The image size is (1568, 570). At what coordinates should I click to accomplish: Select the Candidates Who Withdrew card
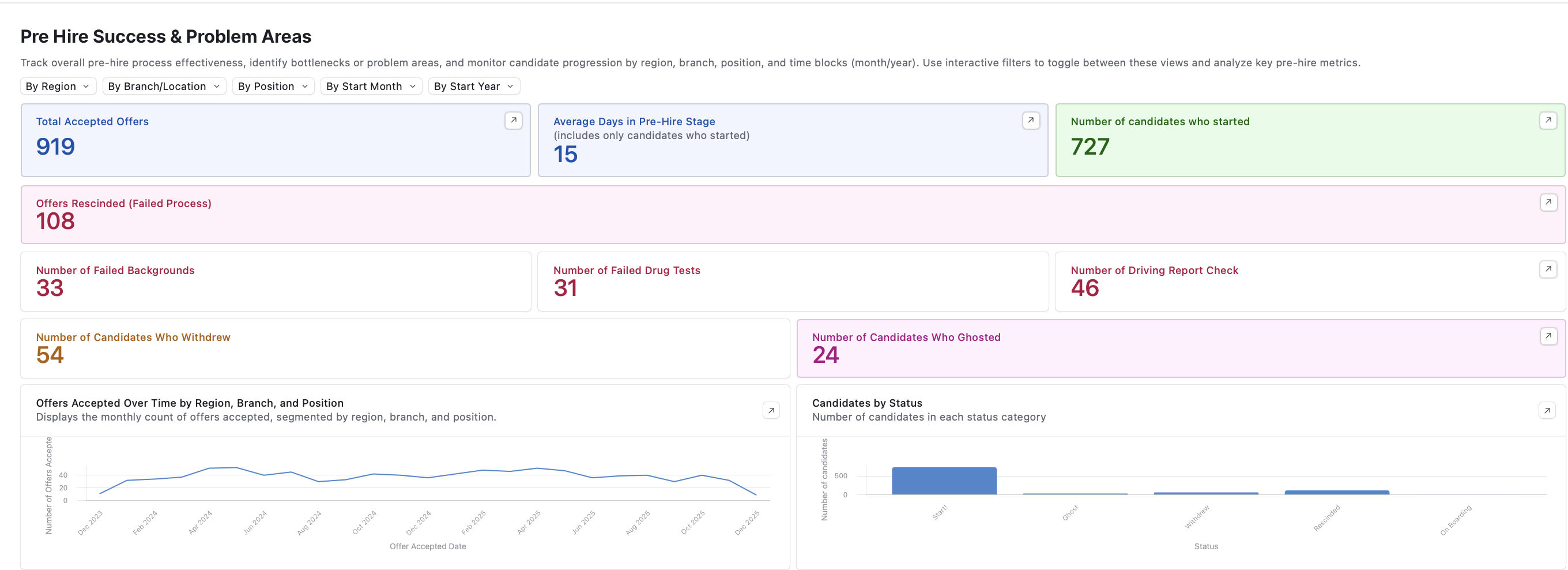pos(405,348)
